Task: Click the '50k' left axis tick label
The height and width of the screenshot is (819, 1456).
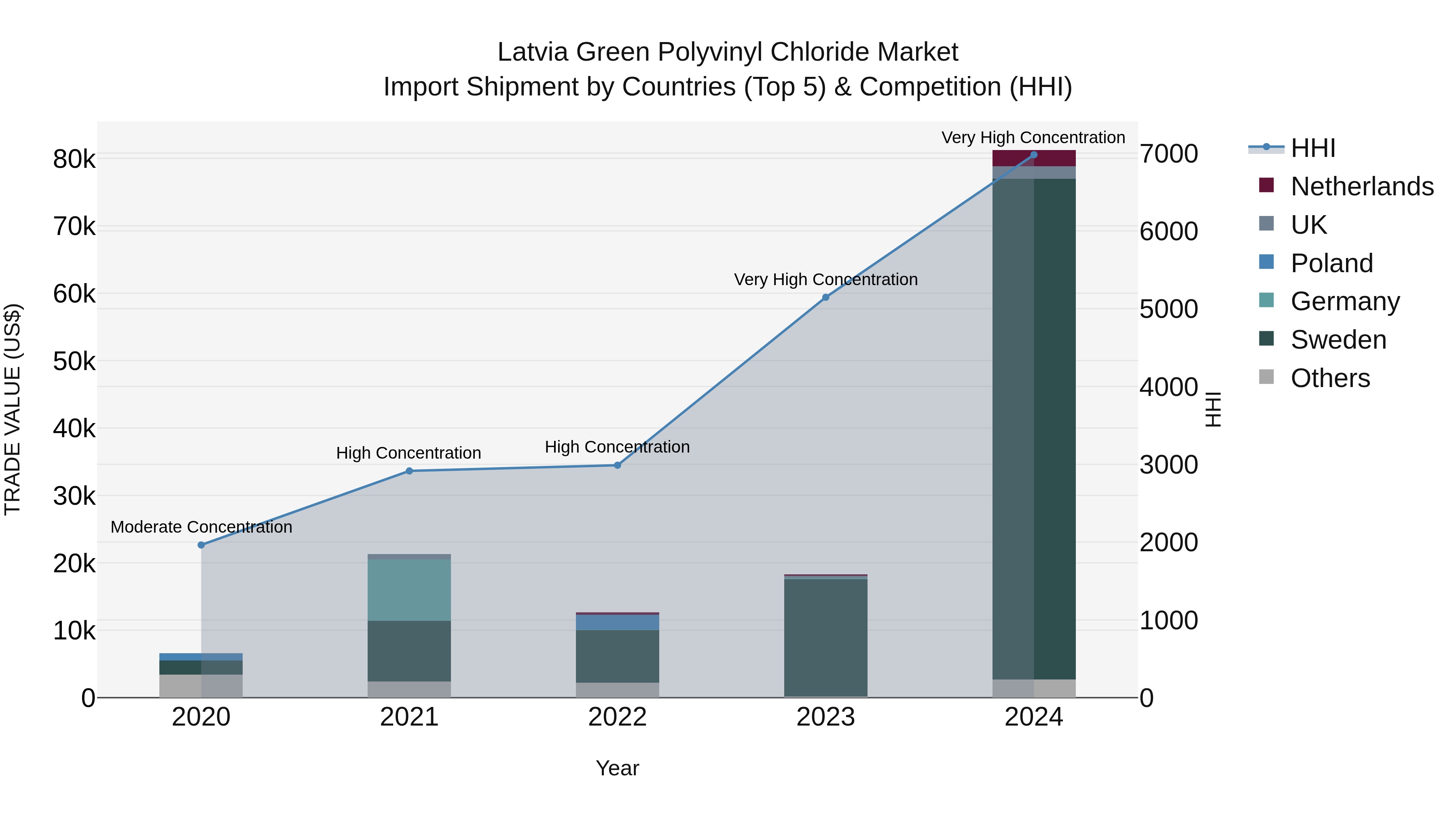Action: 74,362
